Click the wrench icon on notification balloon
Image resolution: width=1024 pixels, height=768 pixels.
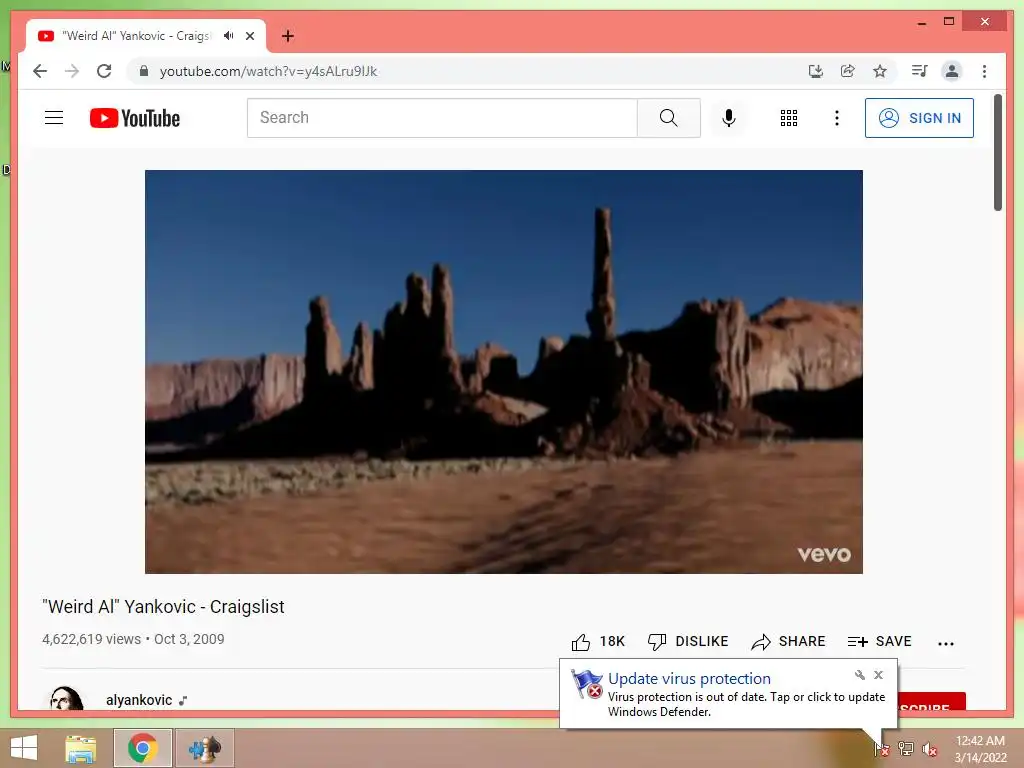pos(859,675)
